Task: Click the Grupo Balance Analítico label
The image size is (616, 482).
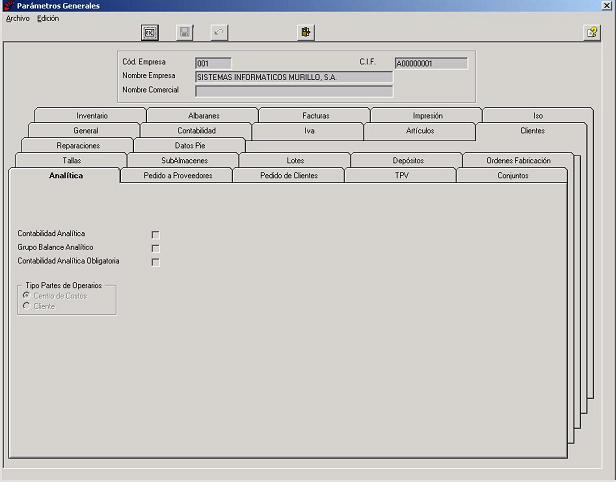Action: pyautogui.click(x=55, y=247)
